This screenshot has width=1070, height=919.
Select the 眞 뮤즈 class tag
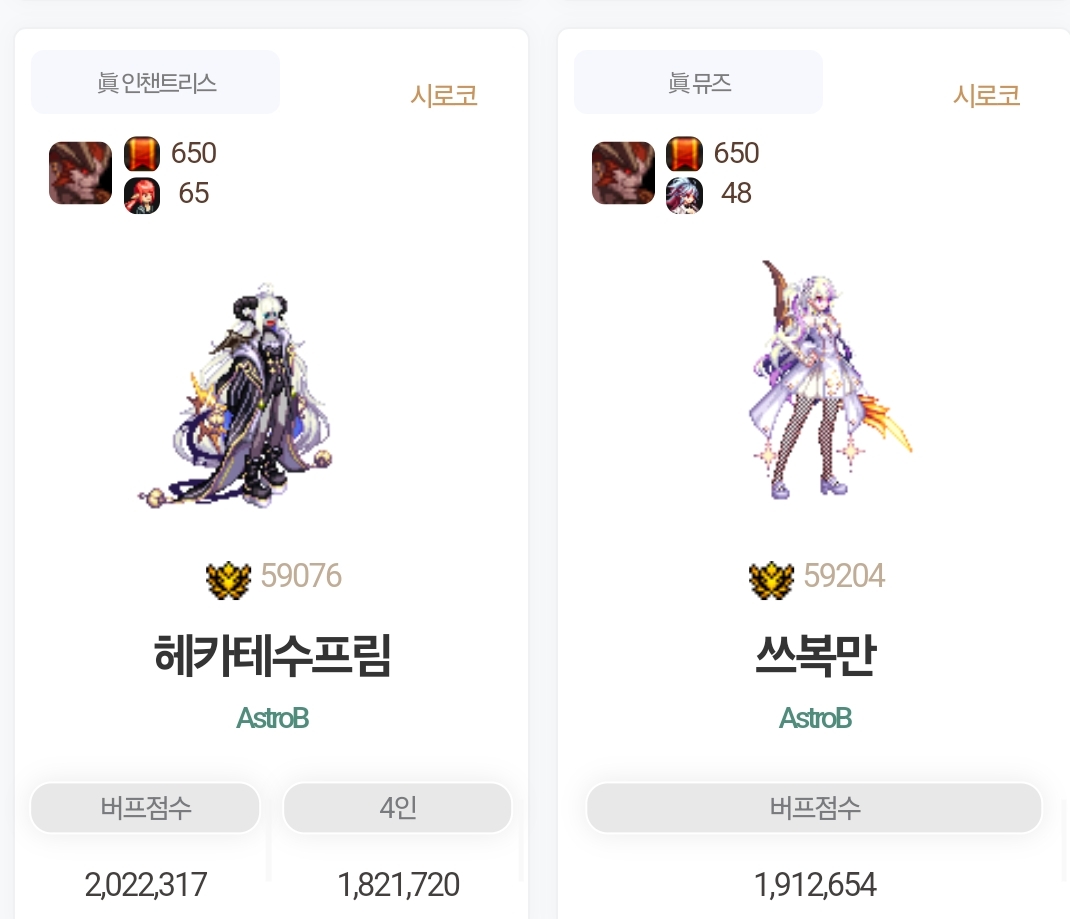(698, 82)
